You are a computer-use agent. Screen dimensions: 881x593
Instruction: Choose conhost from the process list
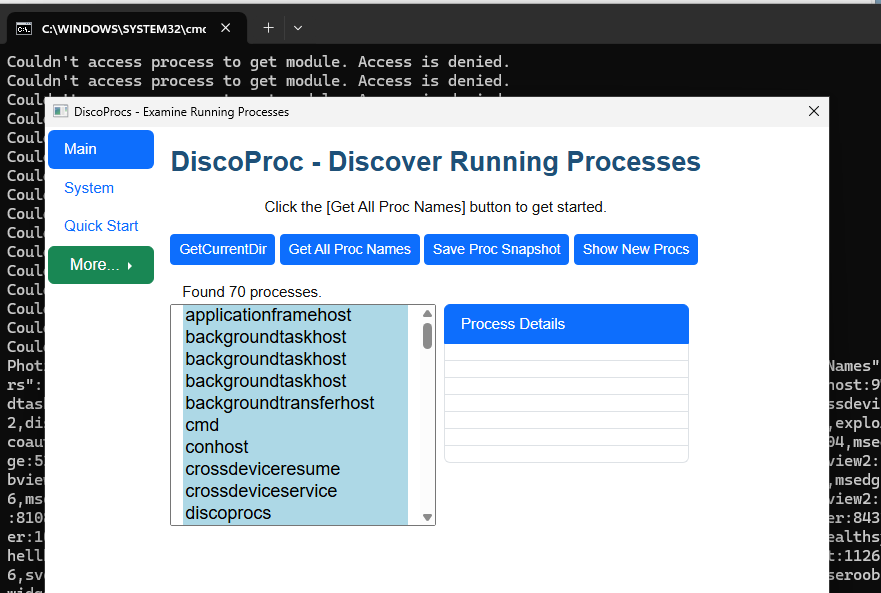[x=217, y=447]
